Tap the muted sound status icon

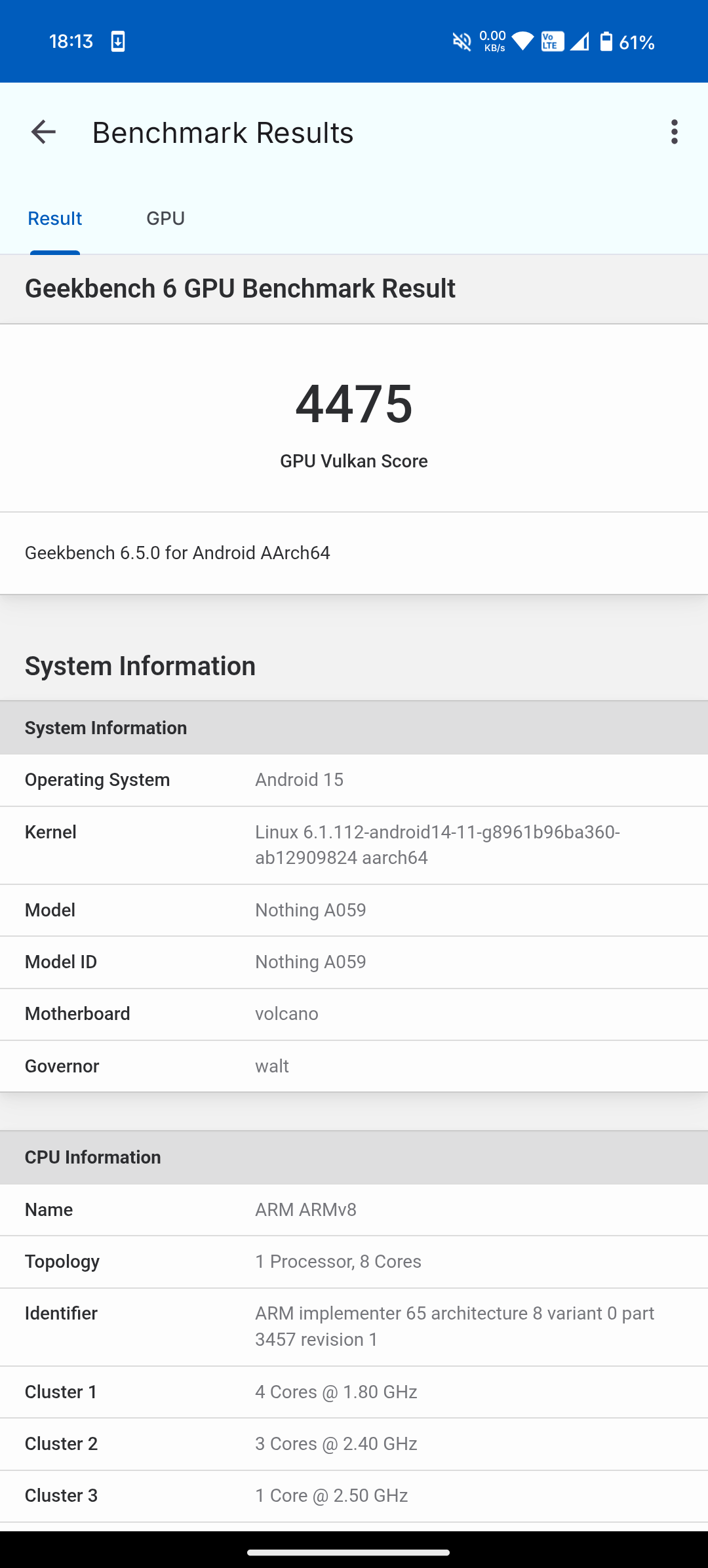[x=462, y=42]
